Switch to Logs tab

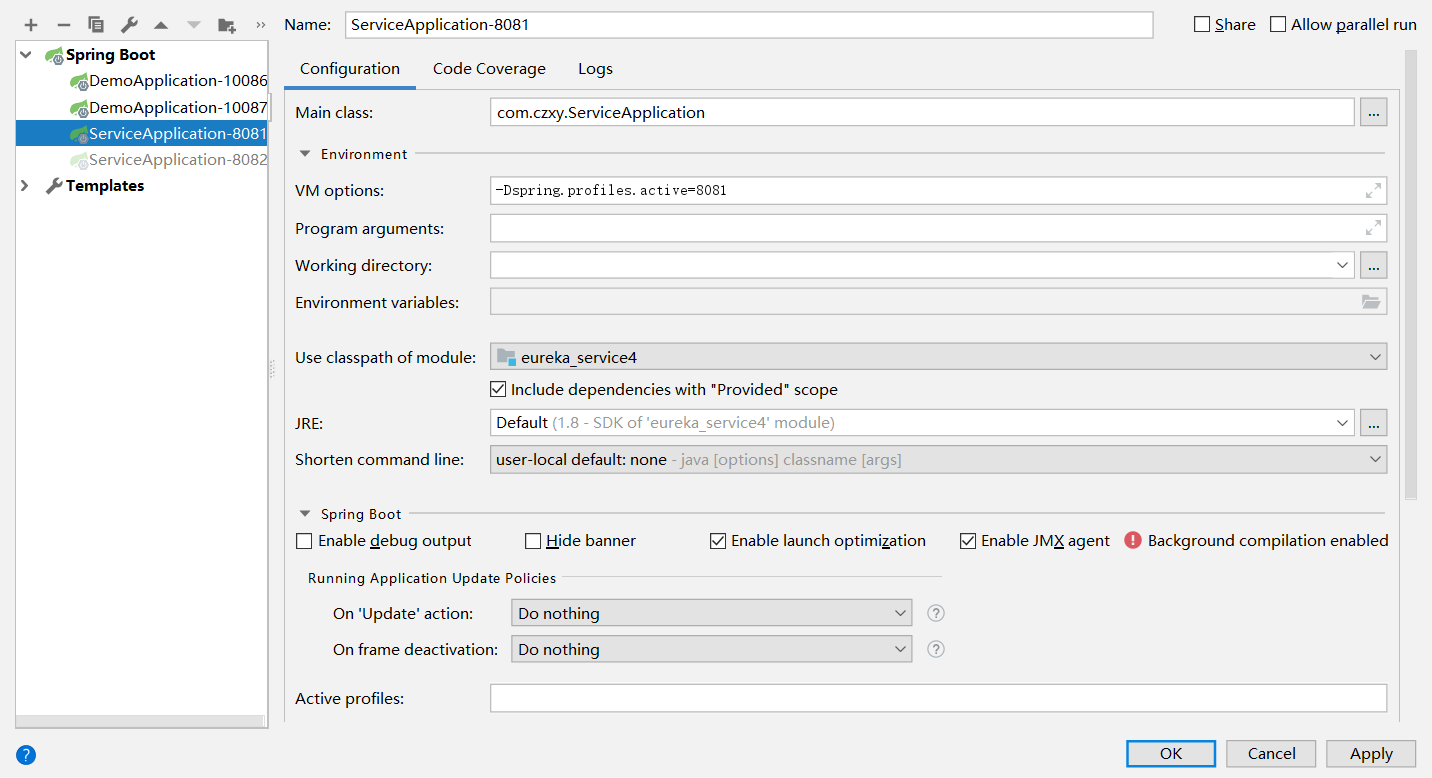pos(595,69)
